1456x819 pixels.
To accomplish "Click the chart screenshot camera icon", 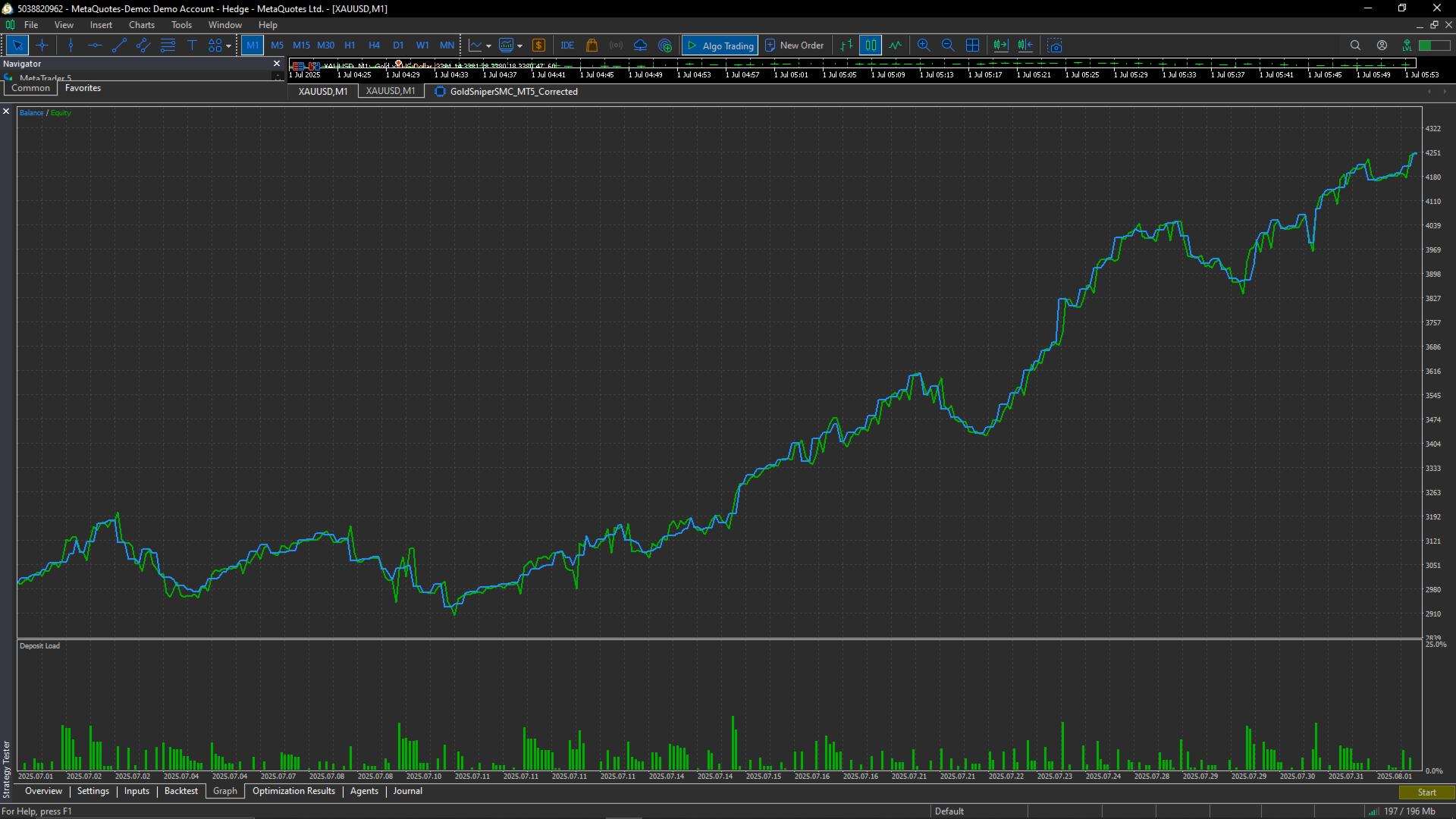I will 1055,45.
